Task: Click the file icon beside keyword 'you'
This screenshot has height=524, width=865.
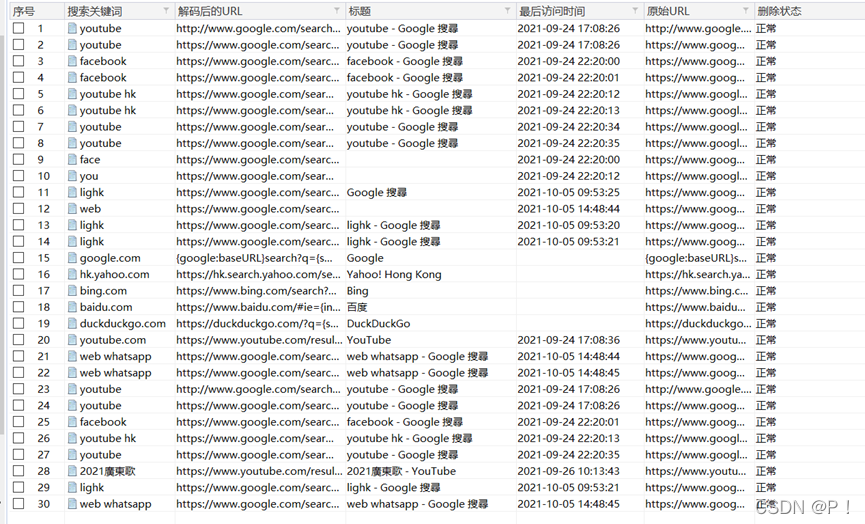Action: tap(72, 176)
